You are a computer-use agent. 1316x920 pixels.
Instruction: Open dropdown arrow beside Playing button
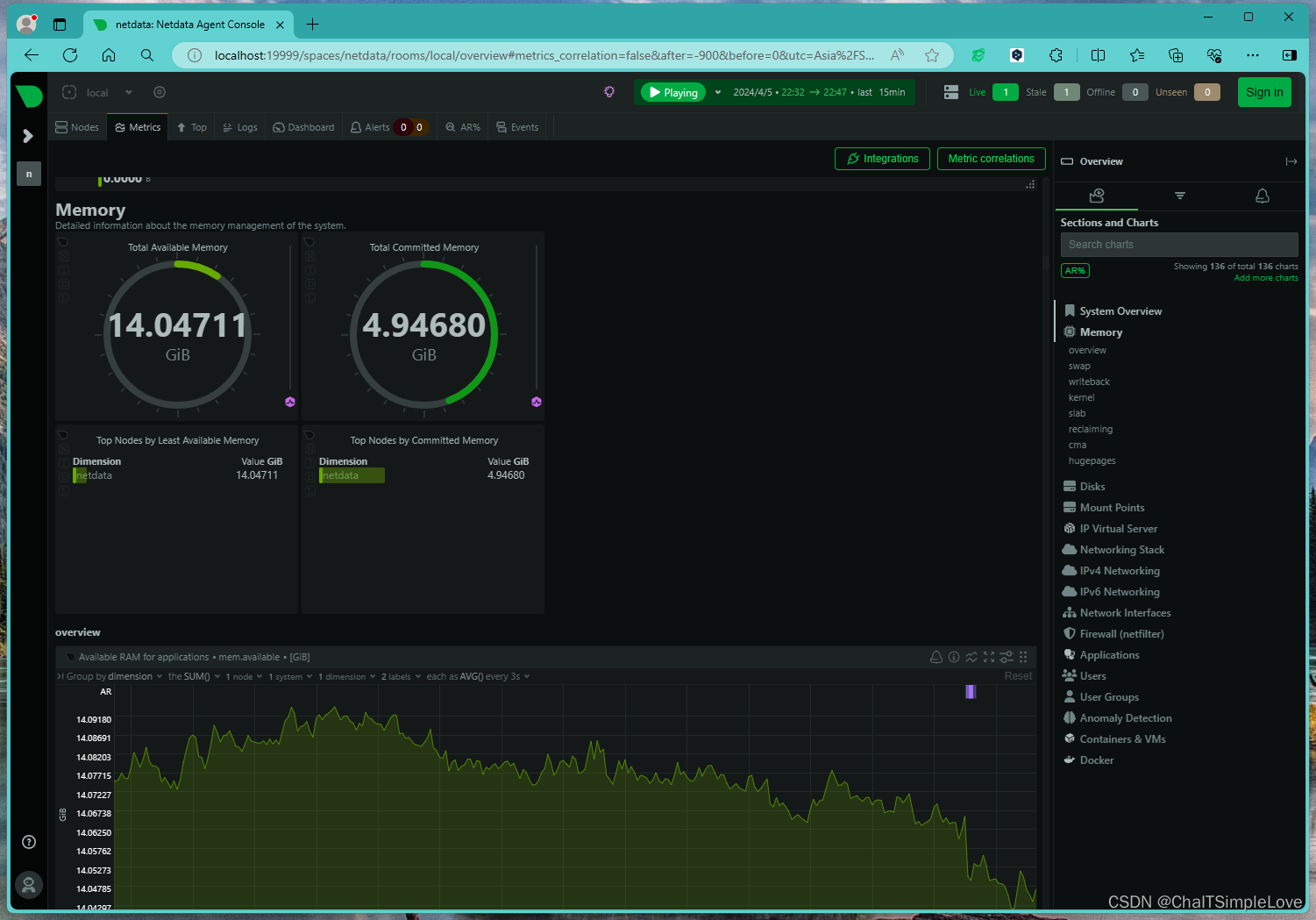[x=717, y=92]
